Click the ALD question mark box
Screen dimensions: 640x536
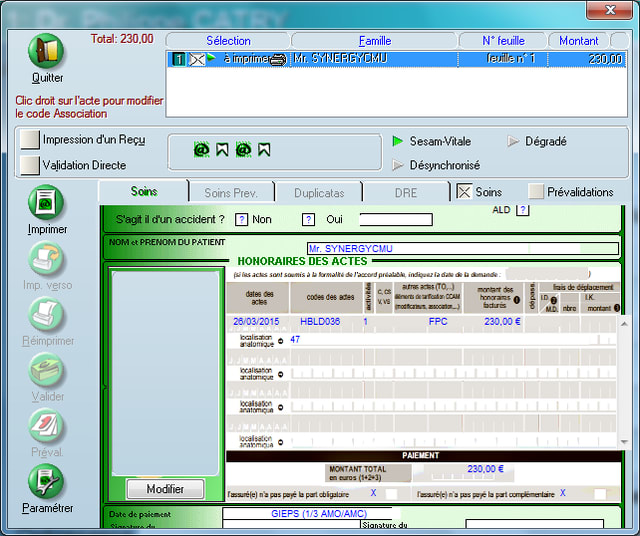click(522, 210)
